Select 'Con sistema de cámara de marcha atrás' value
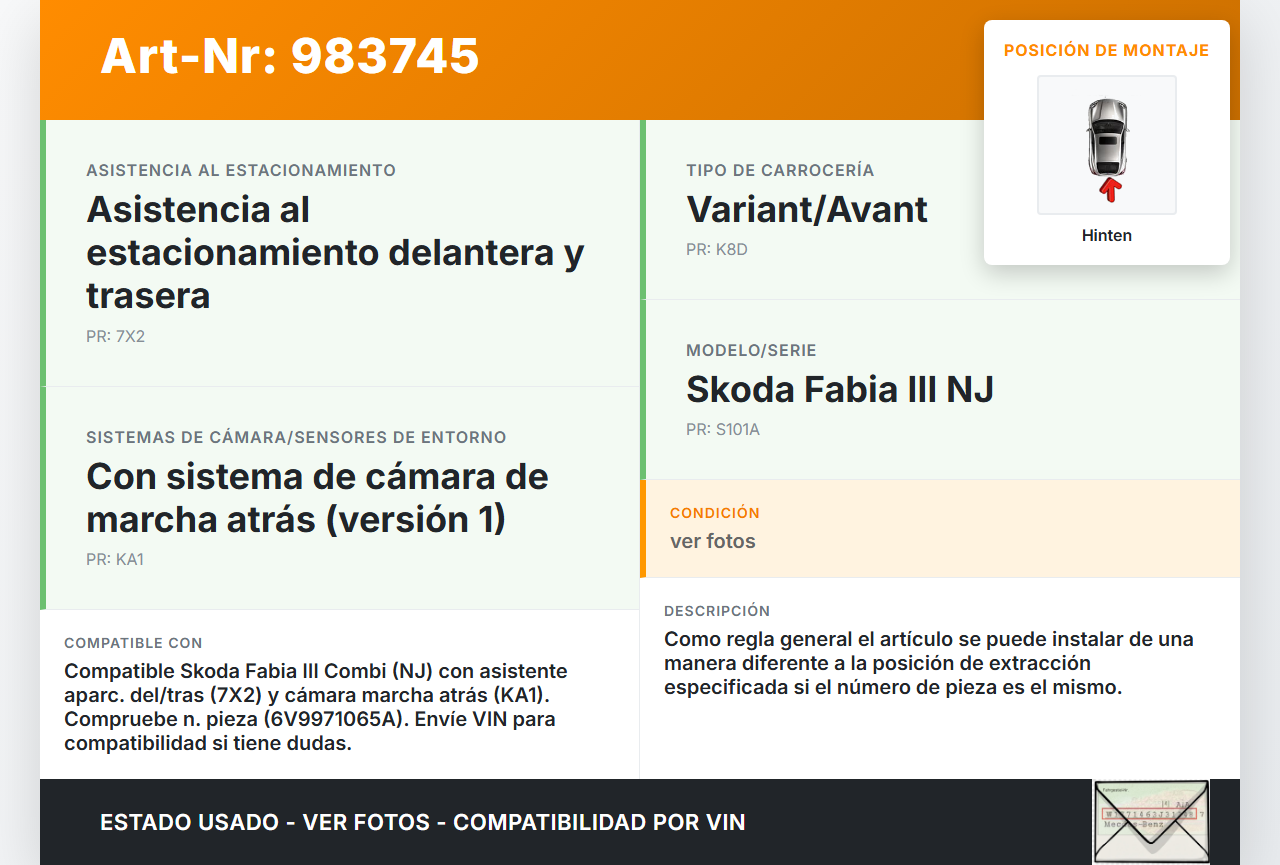The width and height of the screenshot is (1280, 865). pyautogui.click(x=317, y=498)
